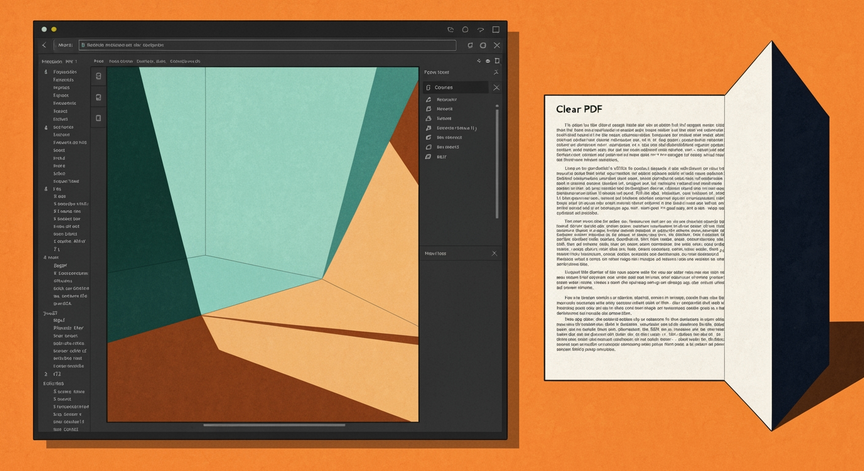Click the middle icon in the canvas side strip
Screen dimensions: 864x471
tap(99, 97)
